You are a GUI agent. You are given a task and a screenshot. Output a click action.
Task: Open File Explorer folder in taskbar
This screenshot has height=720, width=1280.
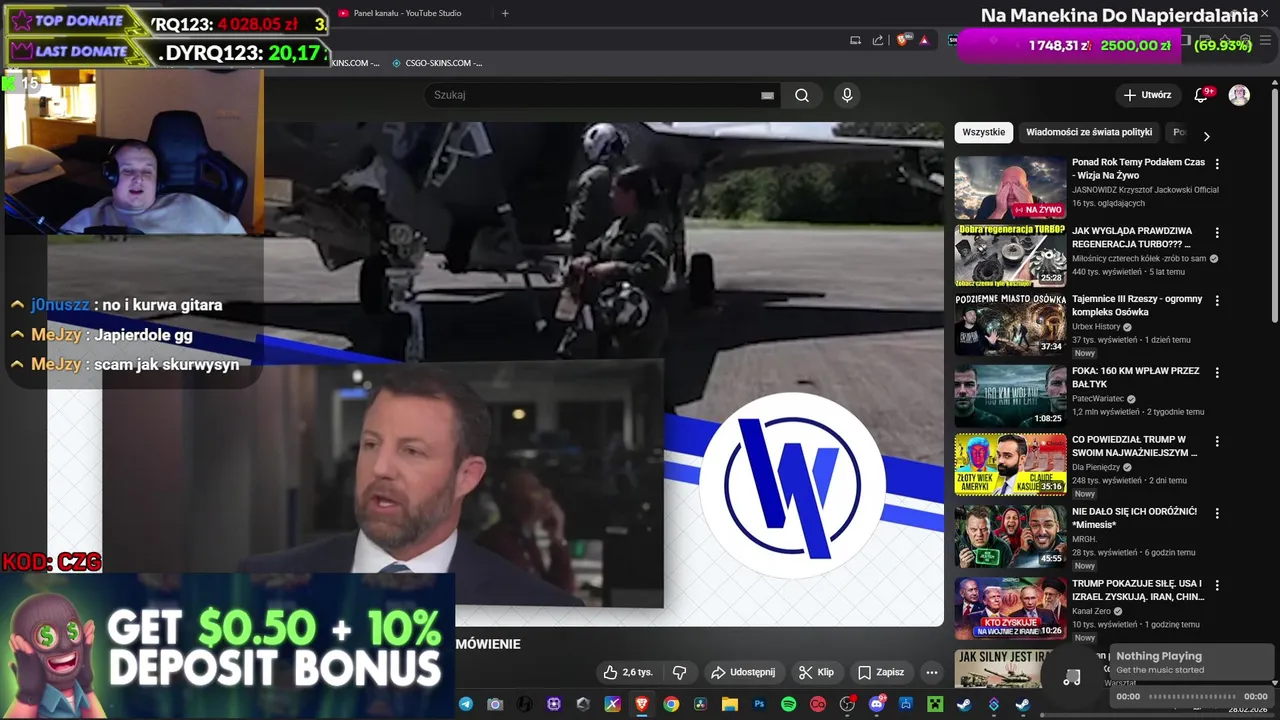(x=730, y=704)
